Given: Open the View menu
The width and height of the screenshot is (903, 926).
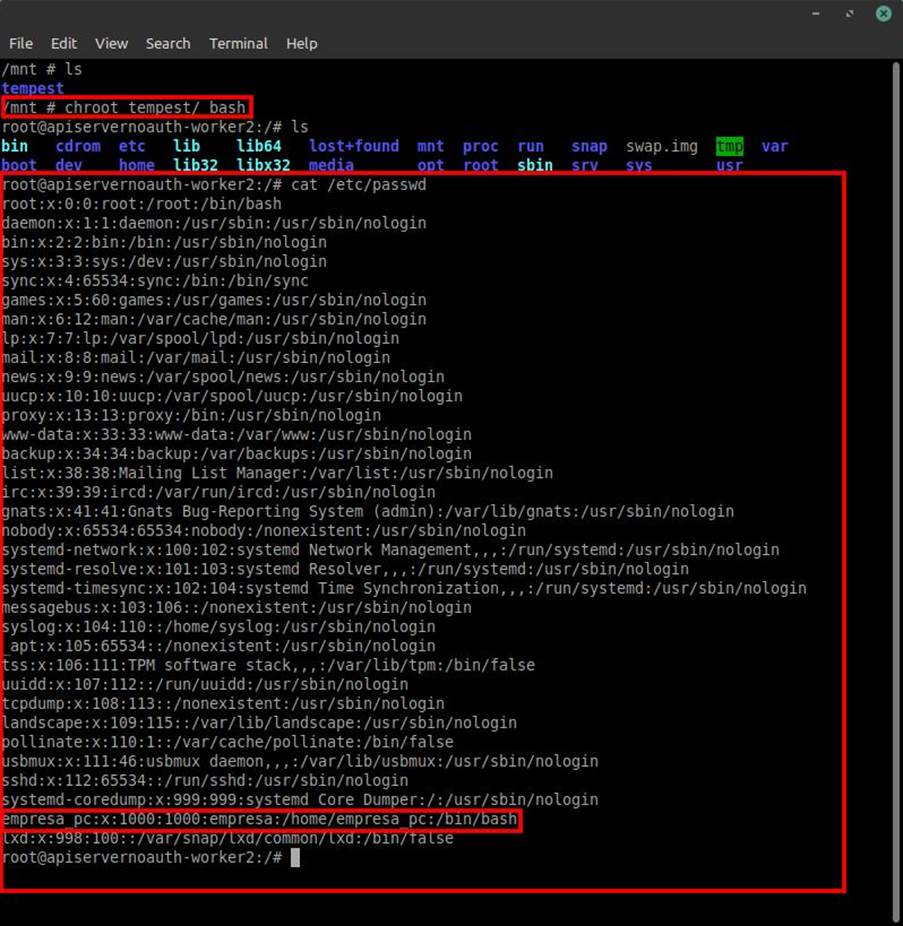Looking at the screenshot, I should click(111, 43).
